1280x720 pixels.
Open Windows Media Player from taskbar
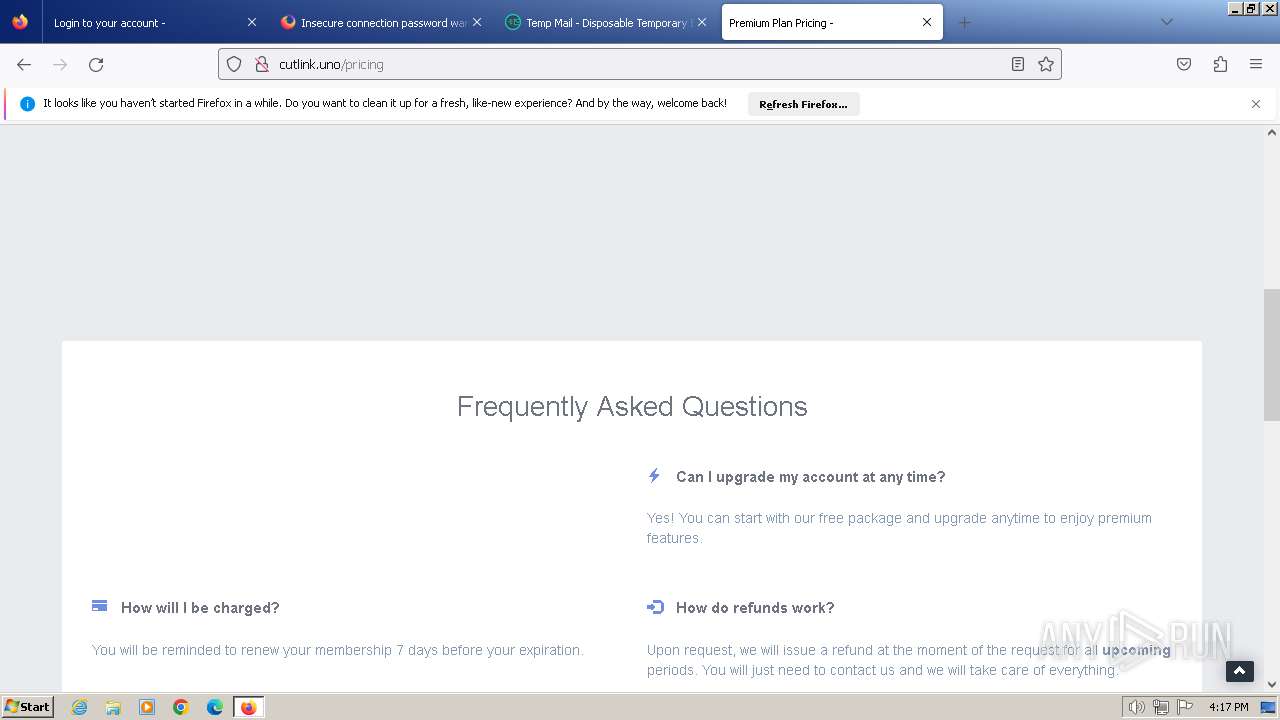[147, 707]
